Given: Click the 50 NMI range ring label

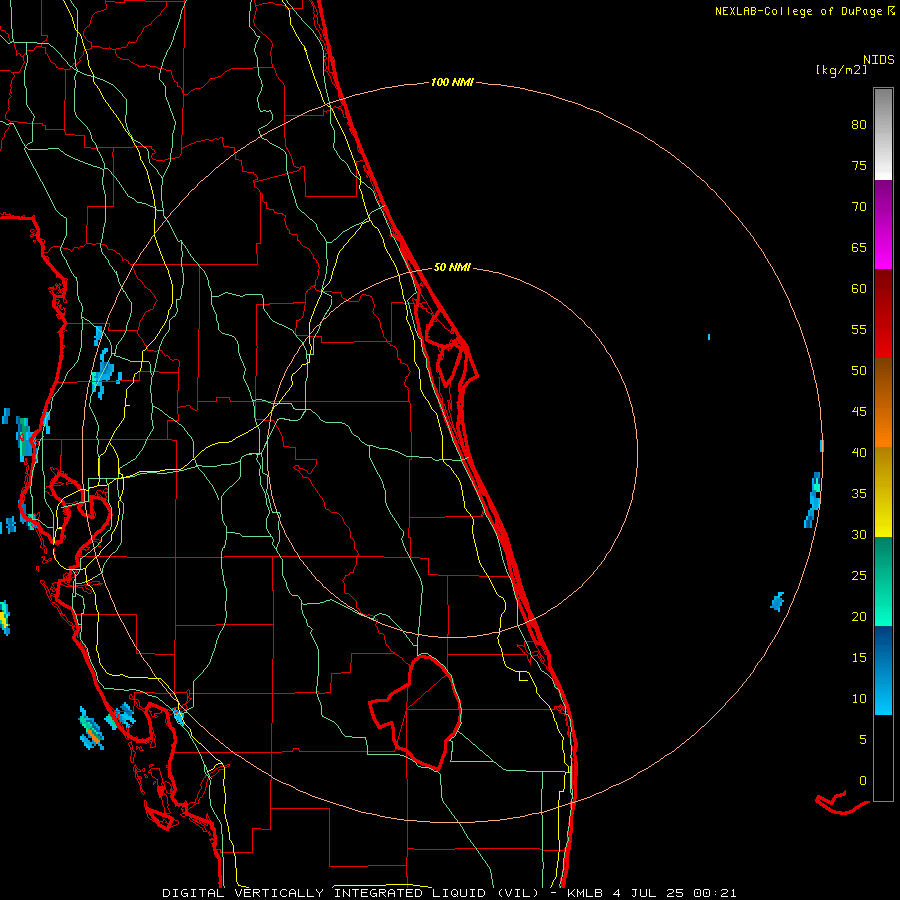Looking at the screenshot, I should point(452,267).
